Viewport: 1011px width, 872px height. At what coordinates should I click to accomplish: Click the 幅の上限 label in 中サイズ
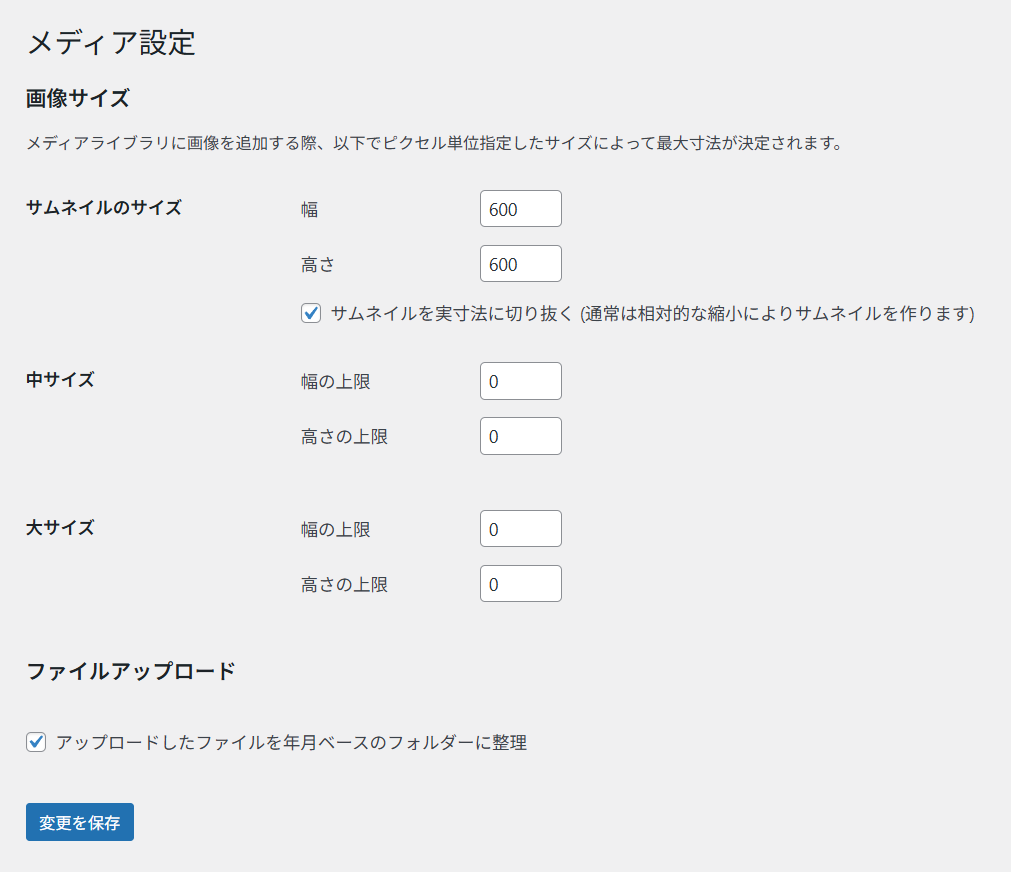pyautogui.click(x=335, y=381)
